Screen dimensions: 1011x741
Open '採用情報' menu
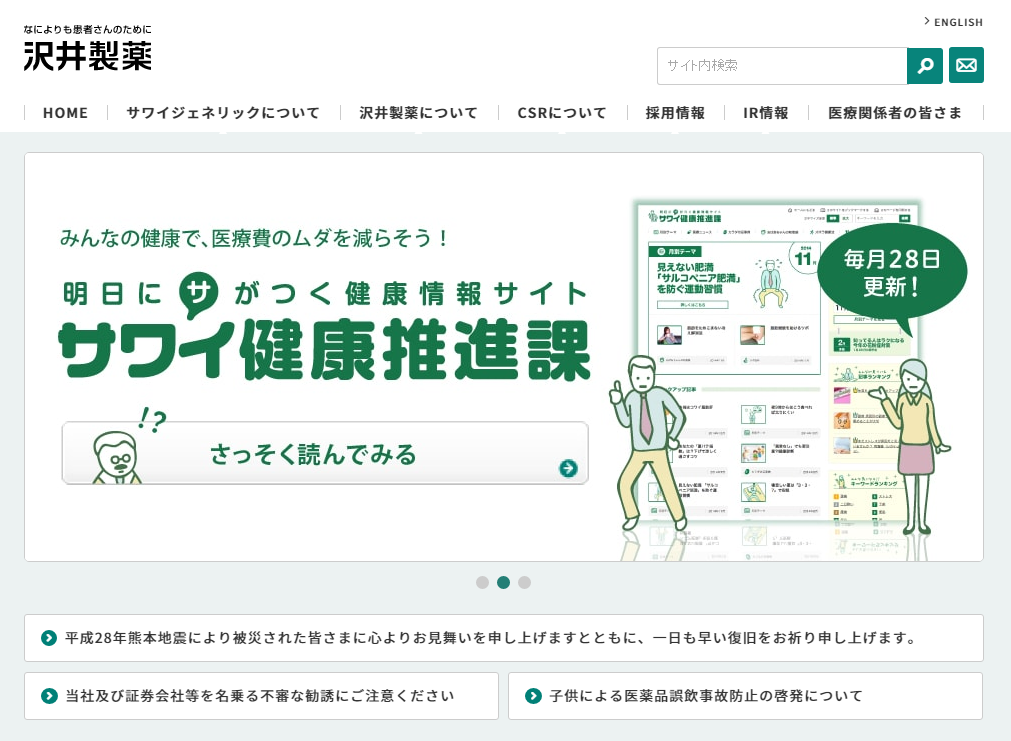tap(675, 113)
